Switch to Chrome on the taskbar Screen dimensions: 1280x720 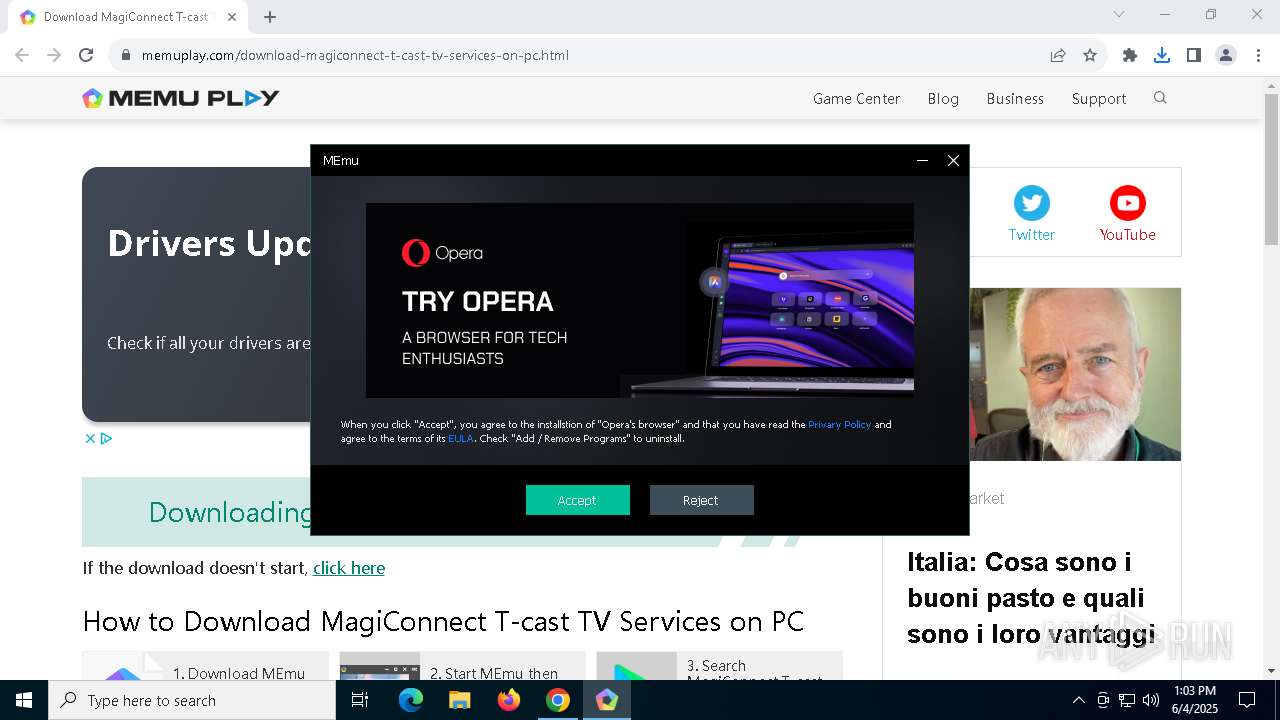(558, 700)
